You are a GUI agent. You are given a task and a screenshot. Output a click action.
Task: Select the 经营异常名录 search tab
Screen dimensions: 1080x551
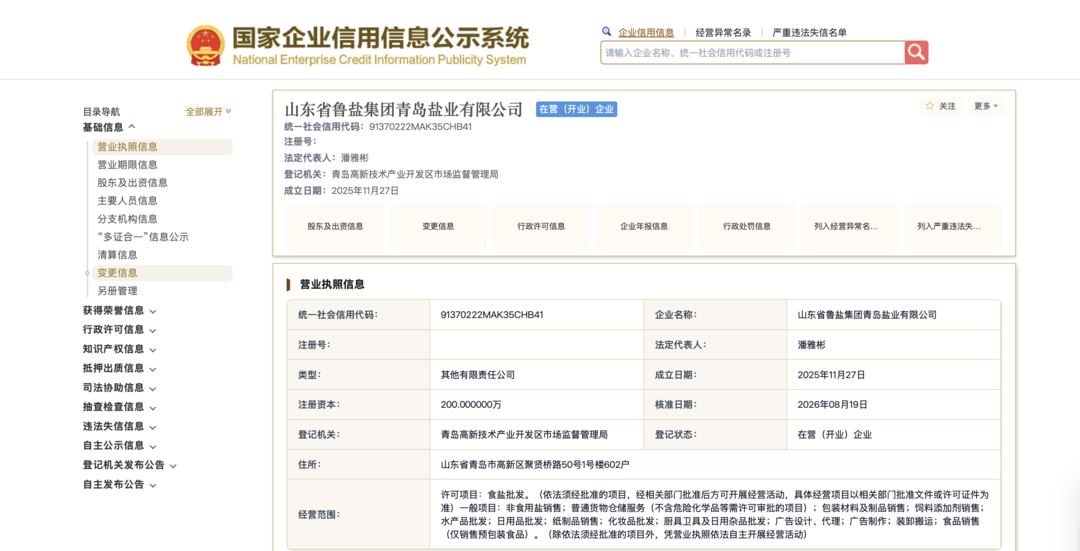tap(723, 32)
